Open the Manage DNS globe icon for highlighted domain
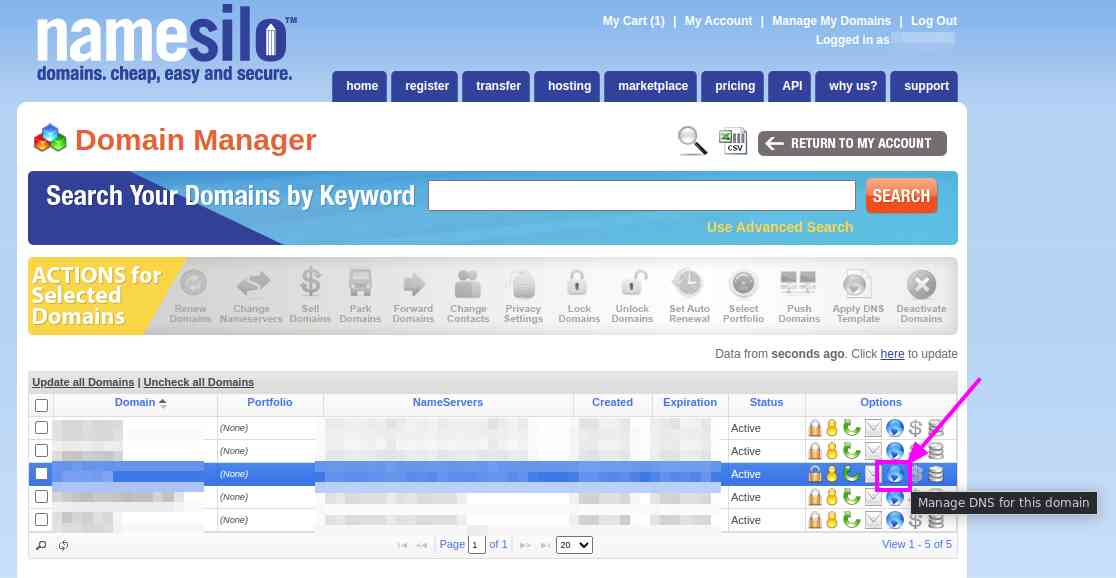Viewport: 1116px width, 578px height. click(893, 474)
